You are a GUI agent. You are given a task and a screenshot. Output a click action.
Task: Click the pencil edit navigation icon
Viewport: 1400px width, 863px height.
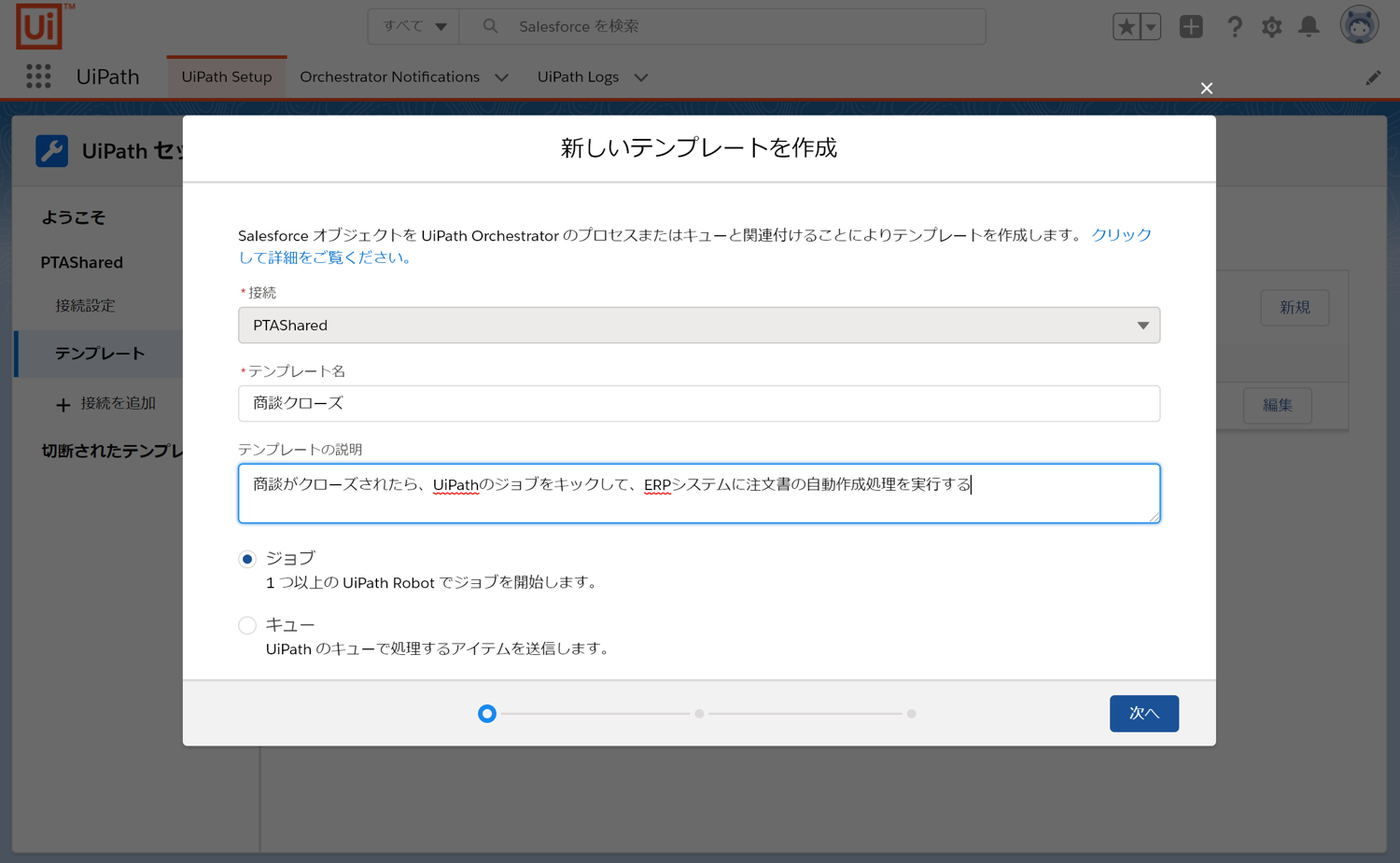1373,77
